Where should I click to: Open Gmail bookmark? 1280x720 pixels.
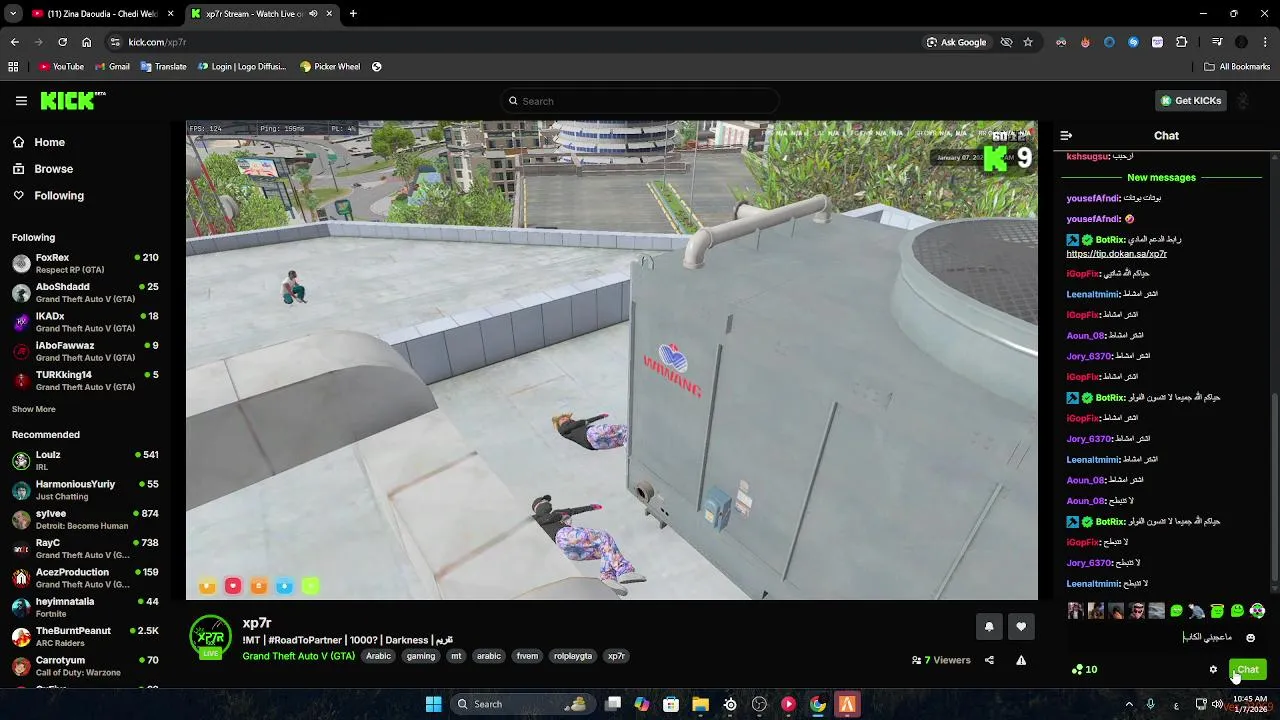[x=112, y=67]
